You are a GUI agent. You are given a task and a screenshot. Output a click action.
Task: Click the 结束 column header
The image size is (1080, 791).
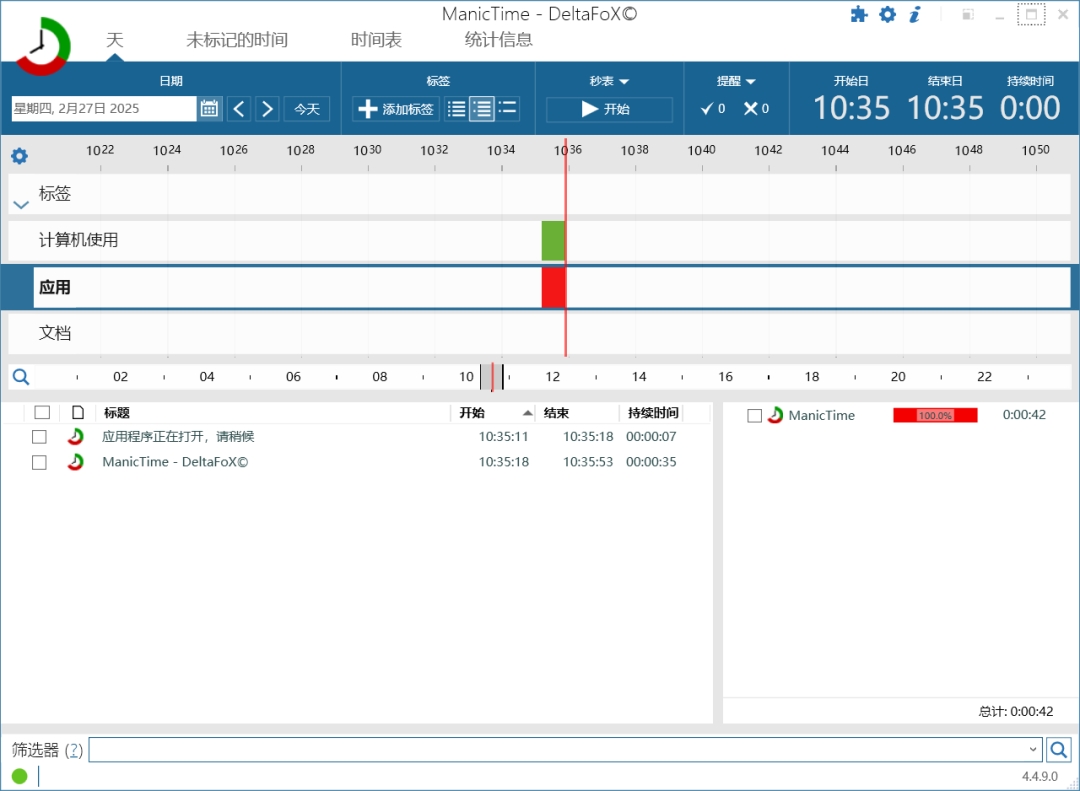(577, 413)
